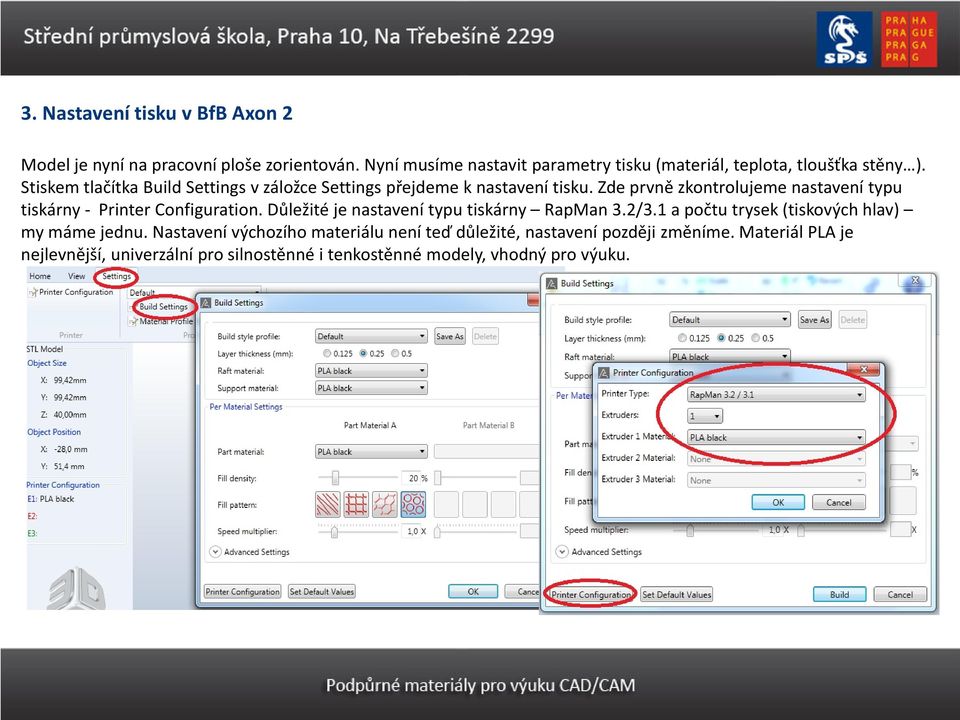Open Build style profile dropdown in dialog with Build button
The height and width of the screenshot is (720, 960).
(730, 320)
